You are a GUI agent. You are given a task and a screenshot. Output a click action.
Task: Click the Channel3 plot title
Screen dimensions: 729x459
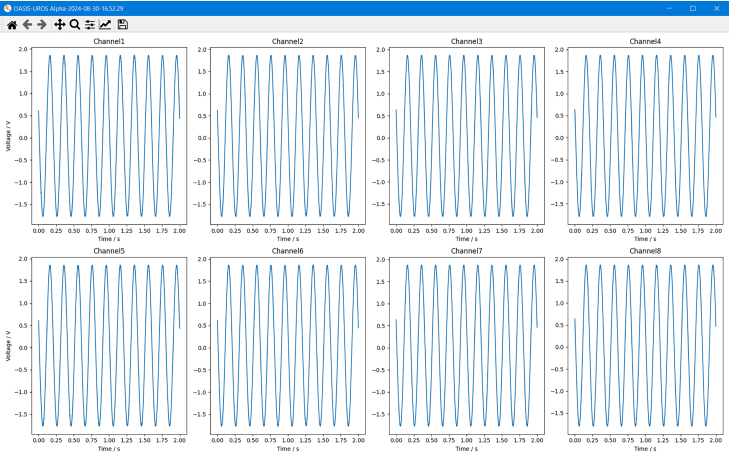(x=467, y=41)
